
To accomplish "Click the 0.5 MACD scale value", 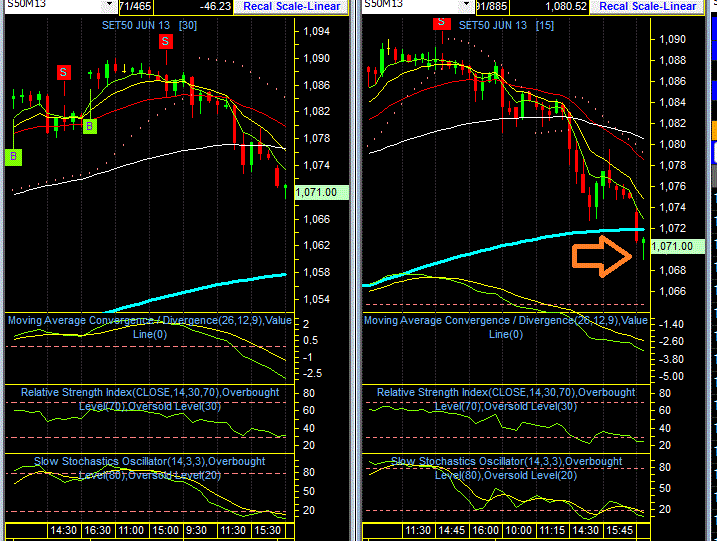I will [310, 341].
